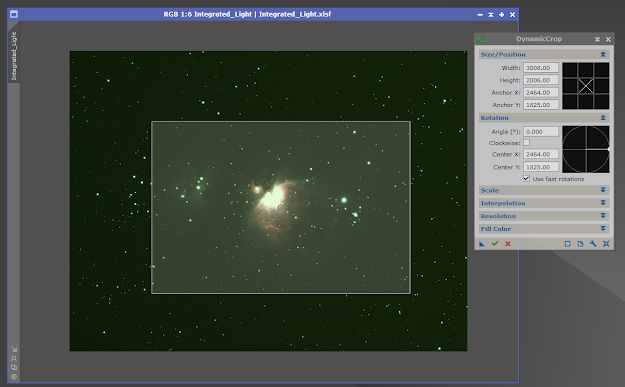Click the Anchor X input field

click(541, 92)
